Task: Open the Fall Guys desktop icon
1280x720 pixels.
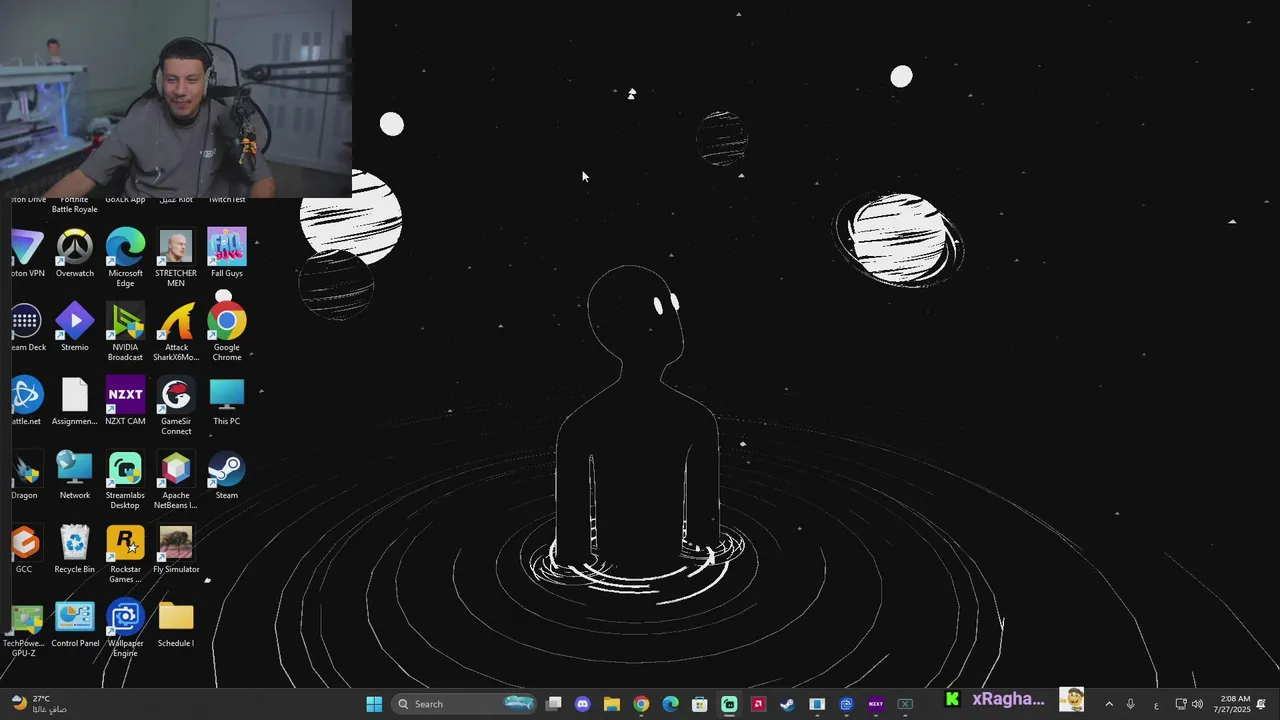Action: 227,253
